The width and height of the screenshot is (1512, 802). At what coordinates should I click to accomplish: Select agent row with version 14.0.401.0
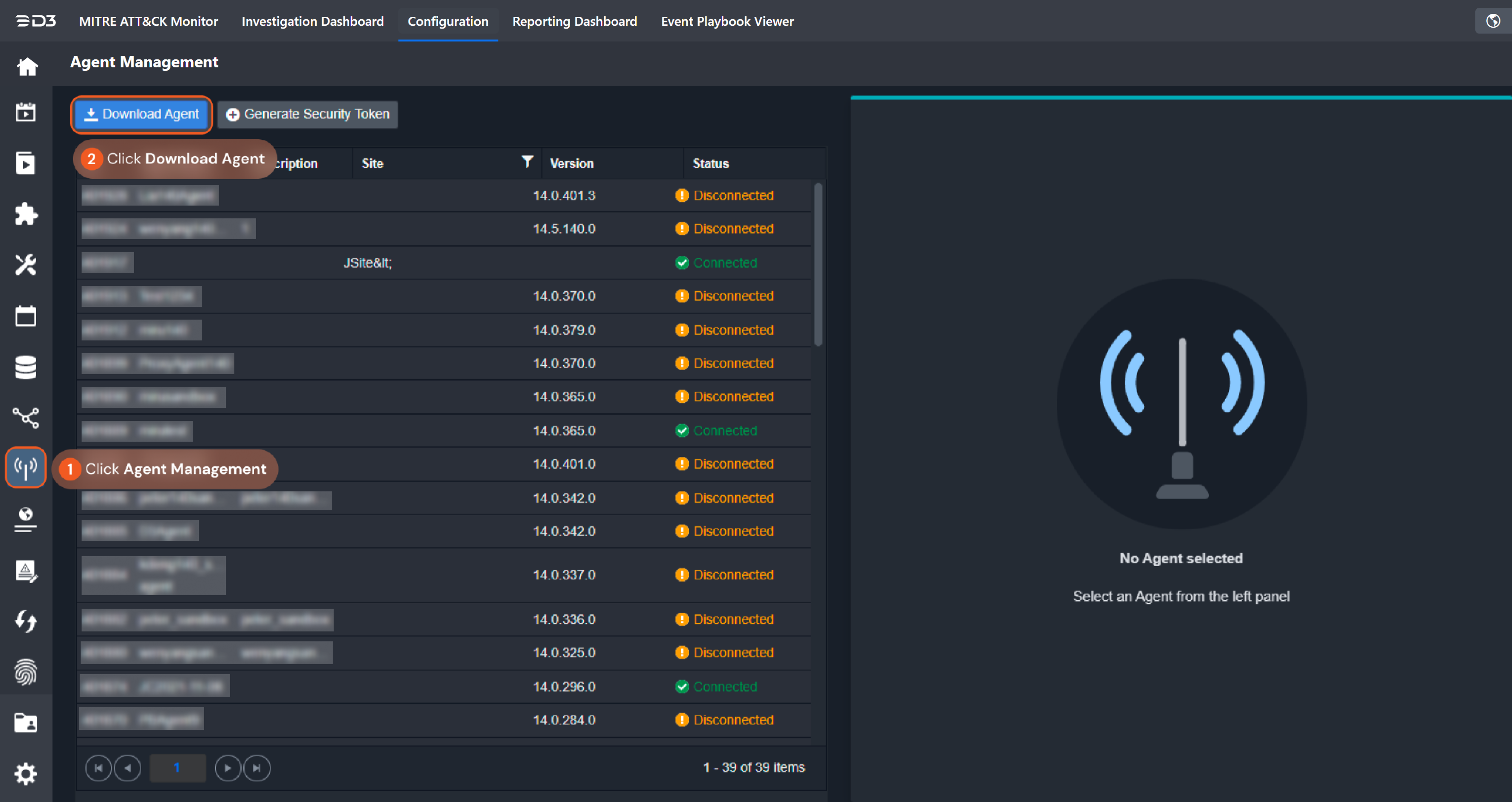click(x=444, y=464)
